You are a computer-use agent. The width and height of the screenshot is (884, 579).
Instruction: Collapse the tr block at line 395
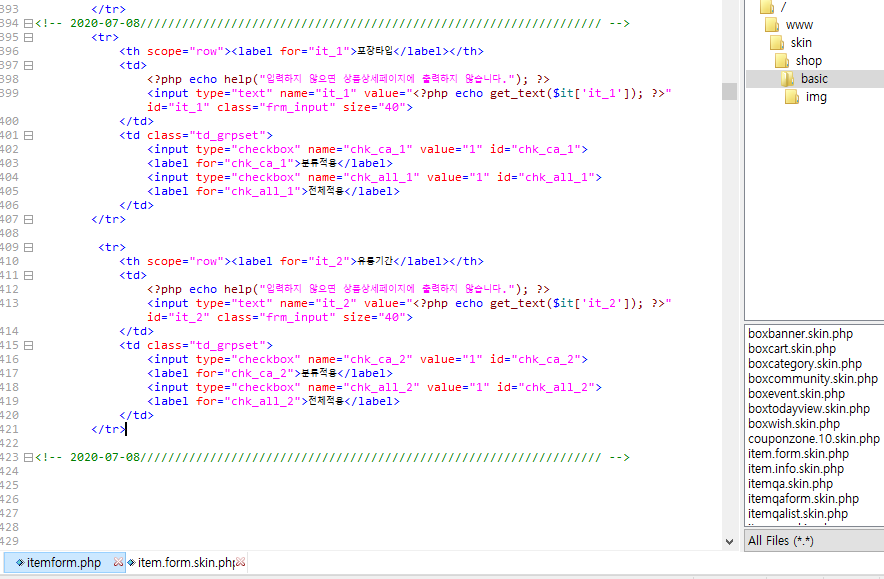tap(28, 37)
